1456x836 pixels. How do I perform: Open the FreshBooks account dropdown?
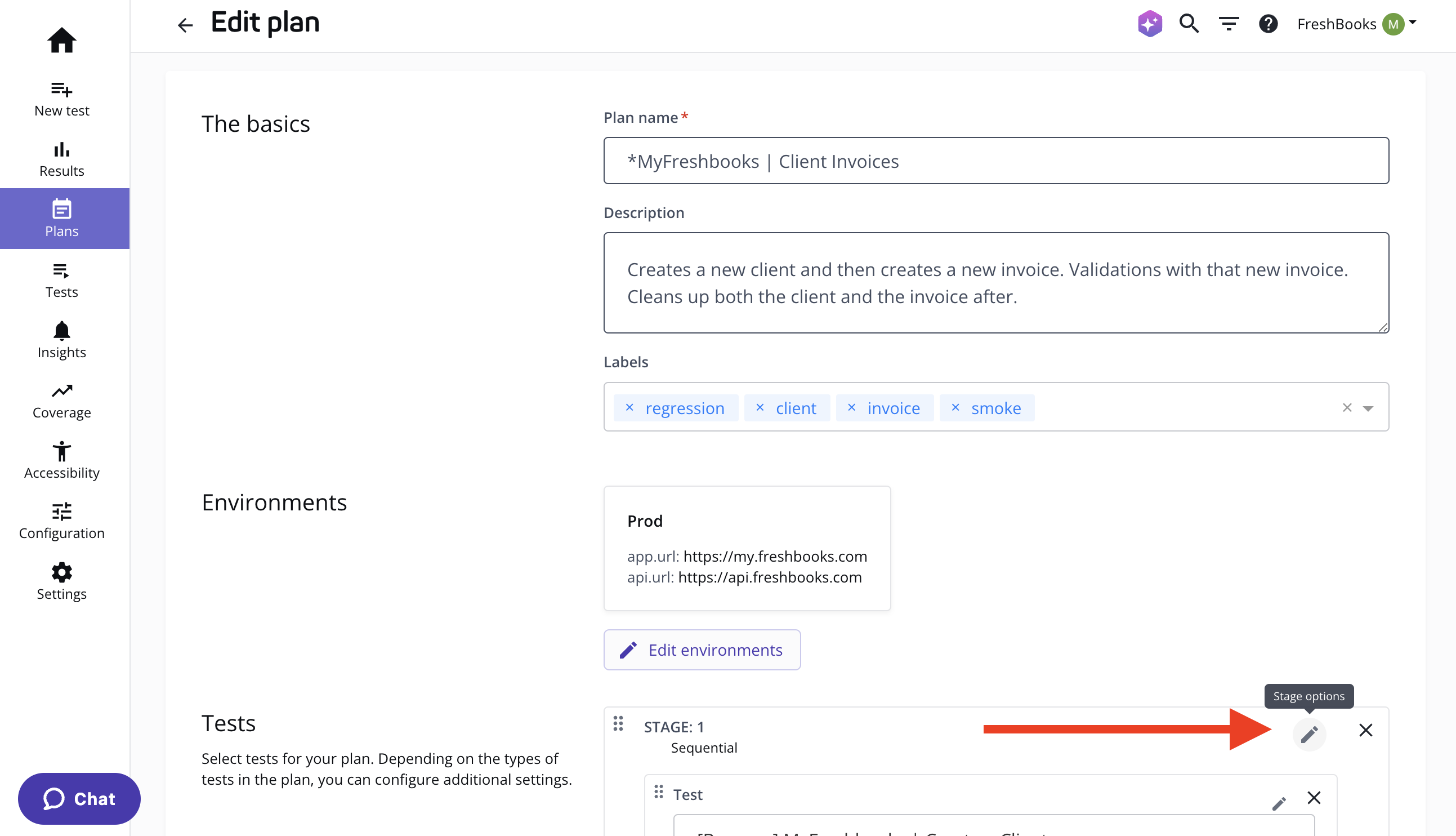click(x=1356, y=24)
